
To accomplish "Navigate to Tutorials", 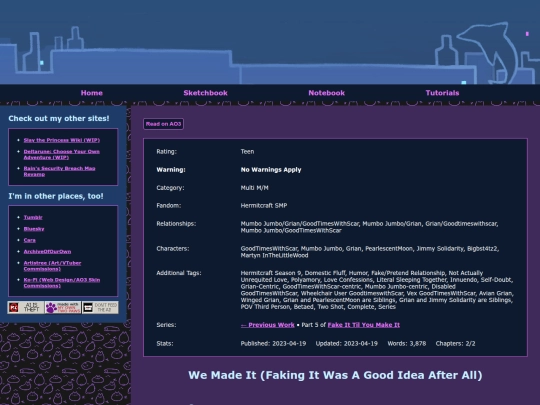I will pos(442,93).
